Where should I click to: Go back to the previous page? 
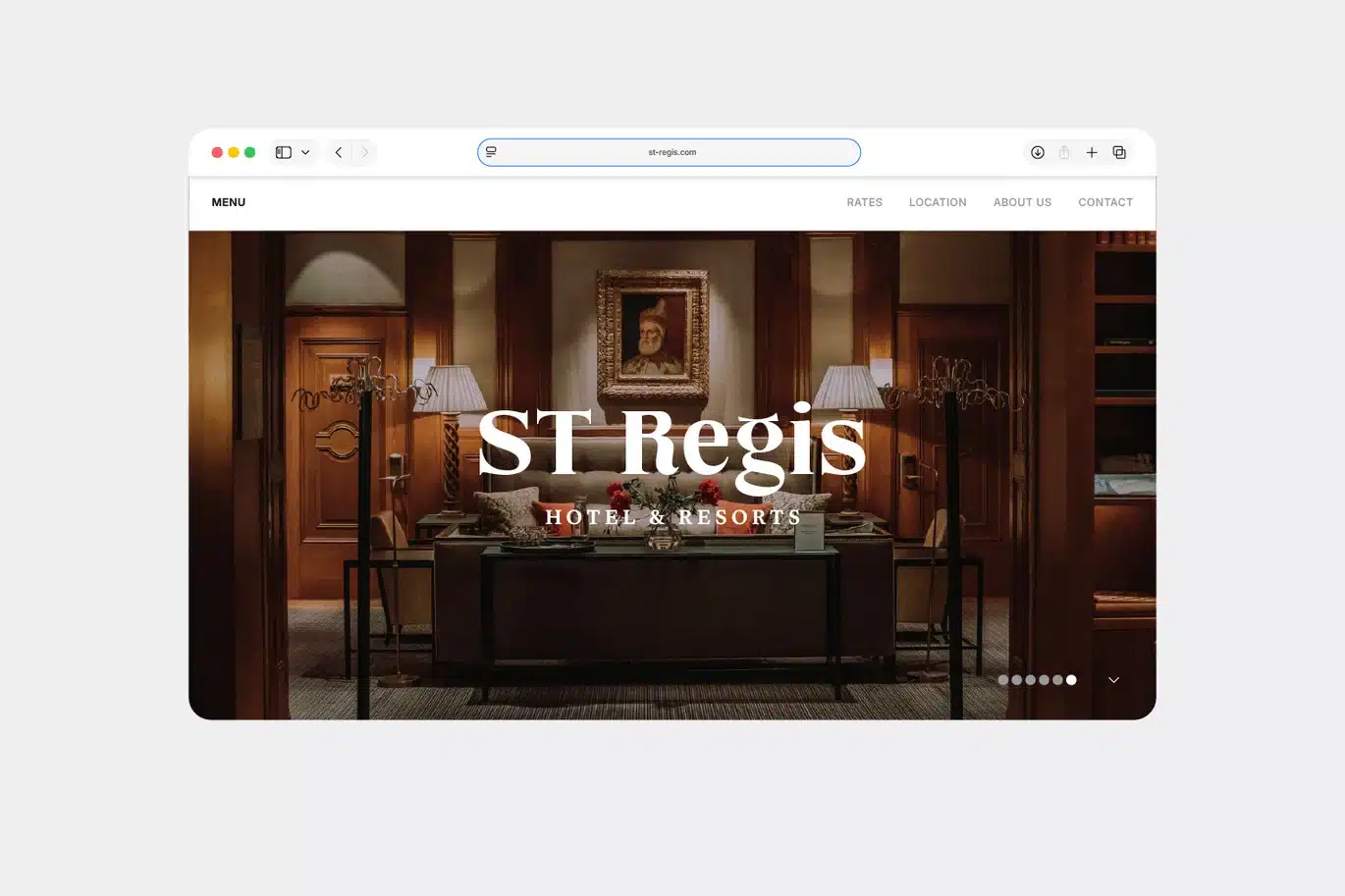[x=339, y=152]
